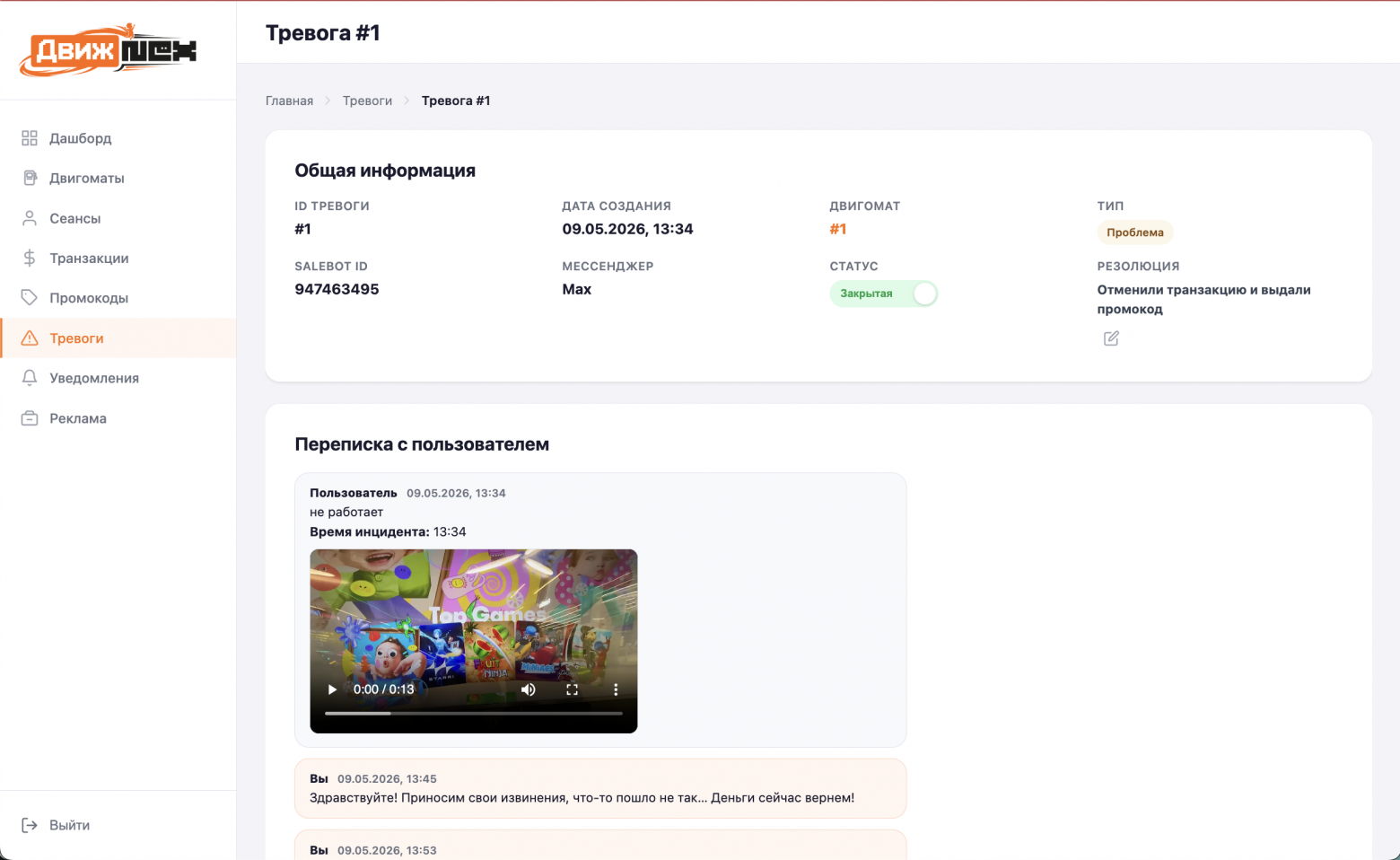The width and height of the screenshot is (1400, 860).
Task: Toggle the Закрытая status switch
Action: click(884, 294)
